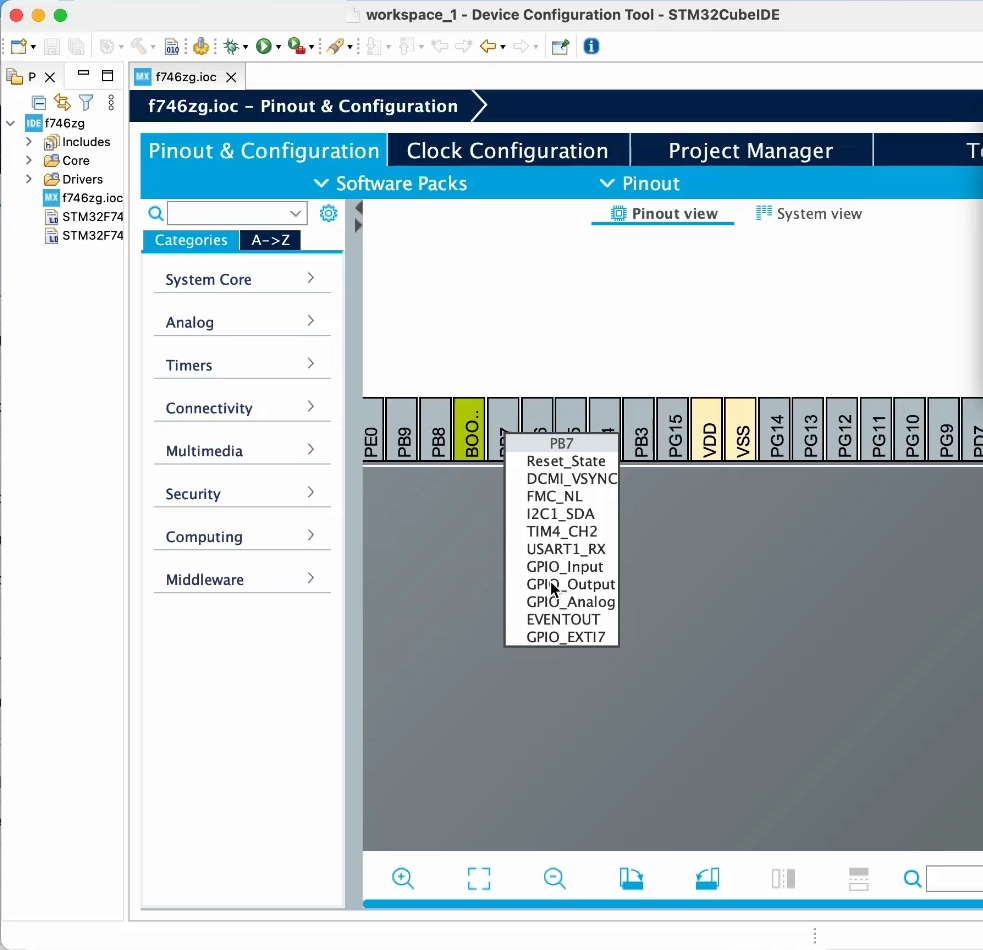The width and height of the screenshot is (983, 950).
Task: Rotate the chip clockwise
Action: point(631,878)
